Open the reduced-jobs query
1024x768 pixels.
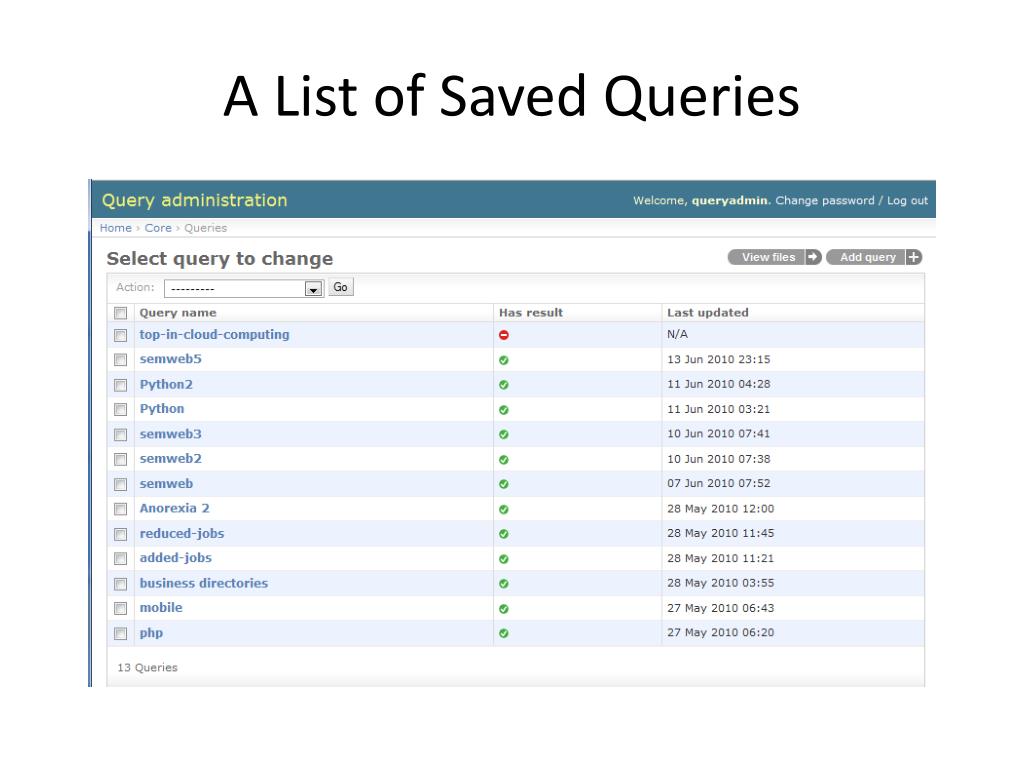click(182, 534)
